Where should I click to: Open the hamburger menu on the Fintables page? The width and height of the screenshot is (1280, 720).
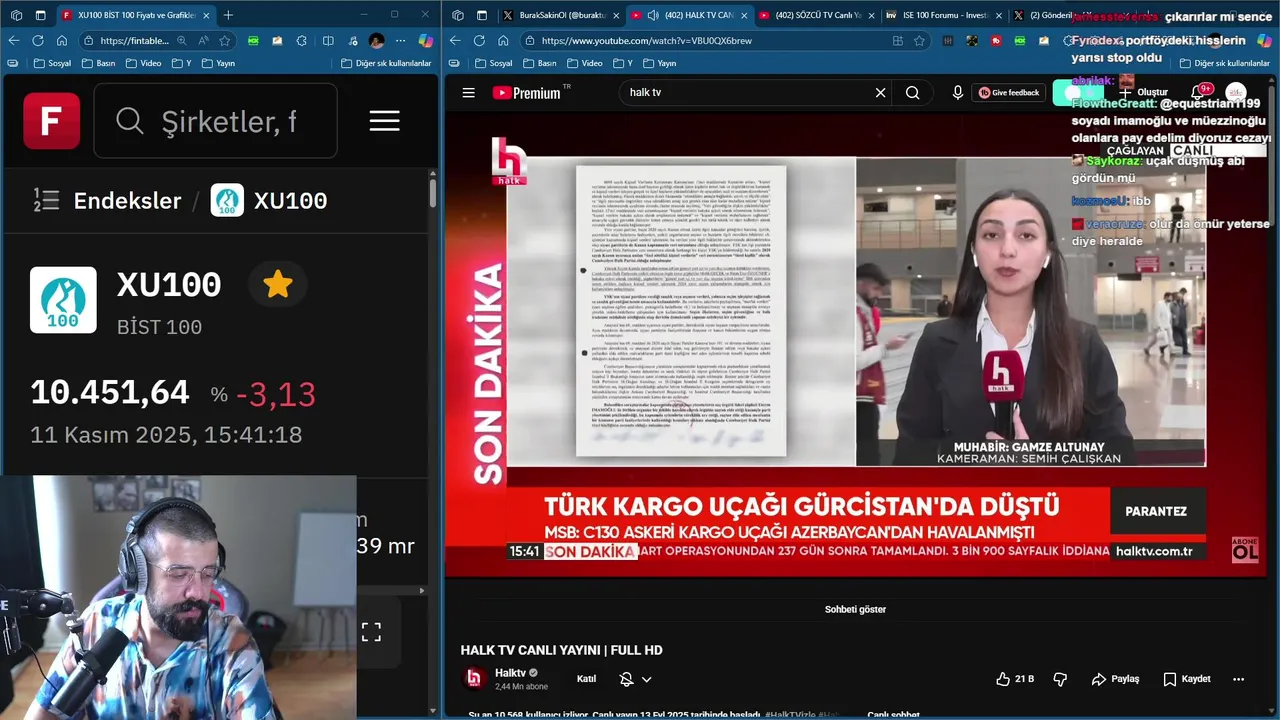(x=384, y=121)
